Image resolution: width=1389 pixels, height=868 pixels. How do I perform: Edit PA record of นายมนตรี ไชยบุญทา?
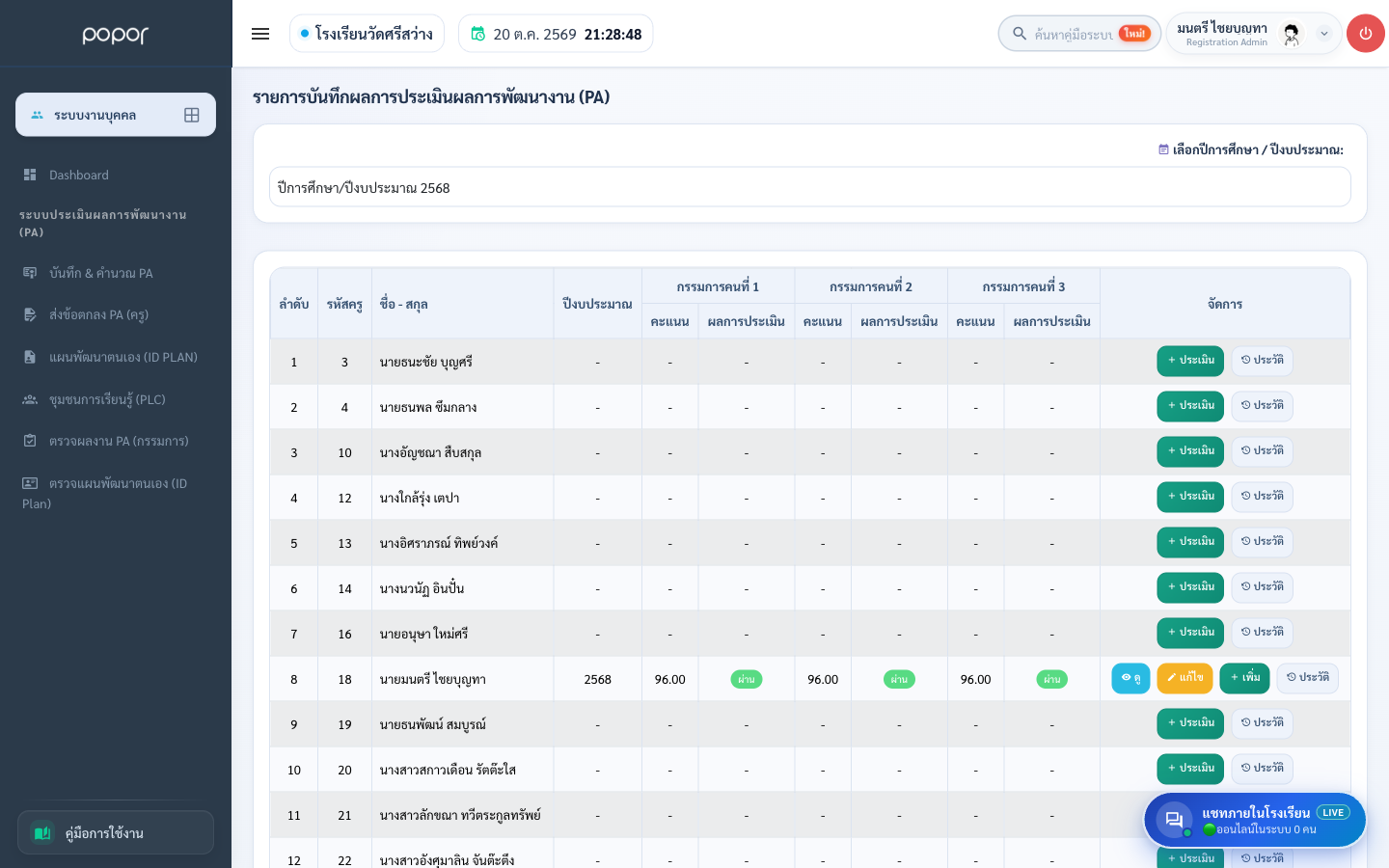click(x=1185, y=678)
